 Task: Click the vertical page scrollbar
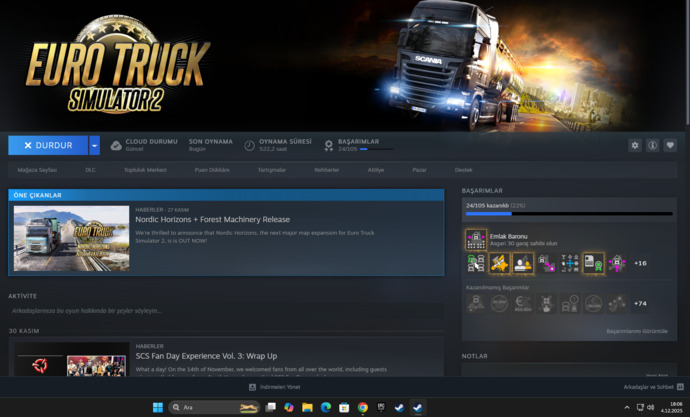pyautogui.click(x=687, y=62)
